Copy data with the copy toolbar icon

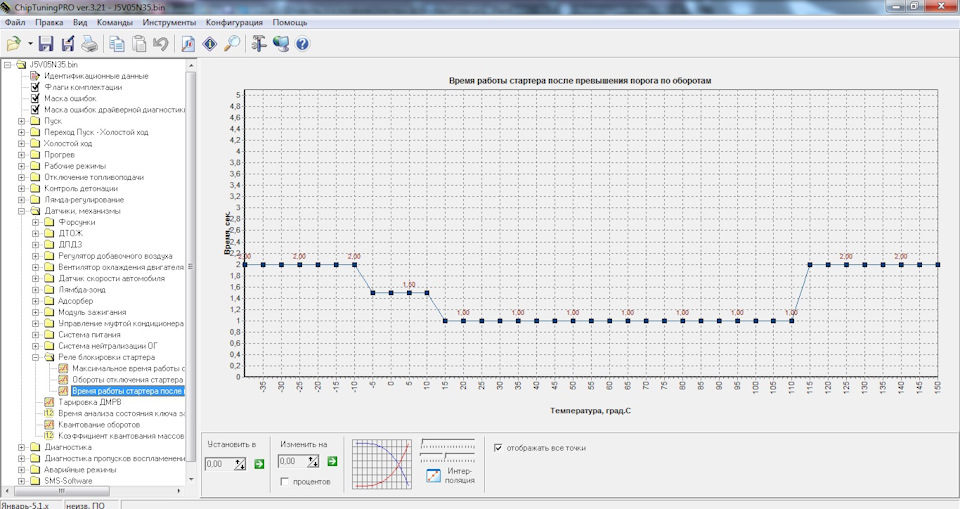[x=117, y=44]
